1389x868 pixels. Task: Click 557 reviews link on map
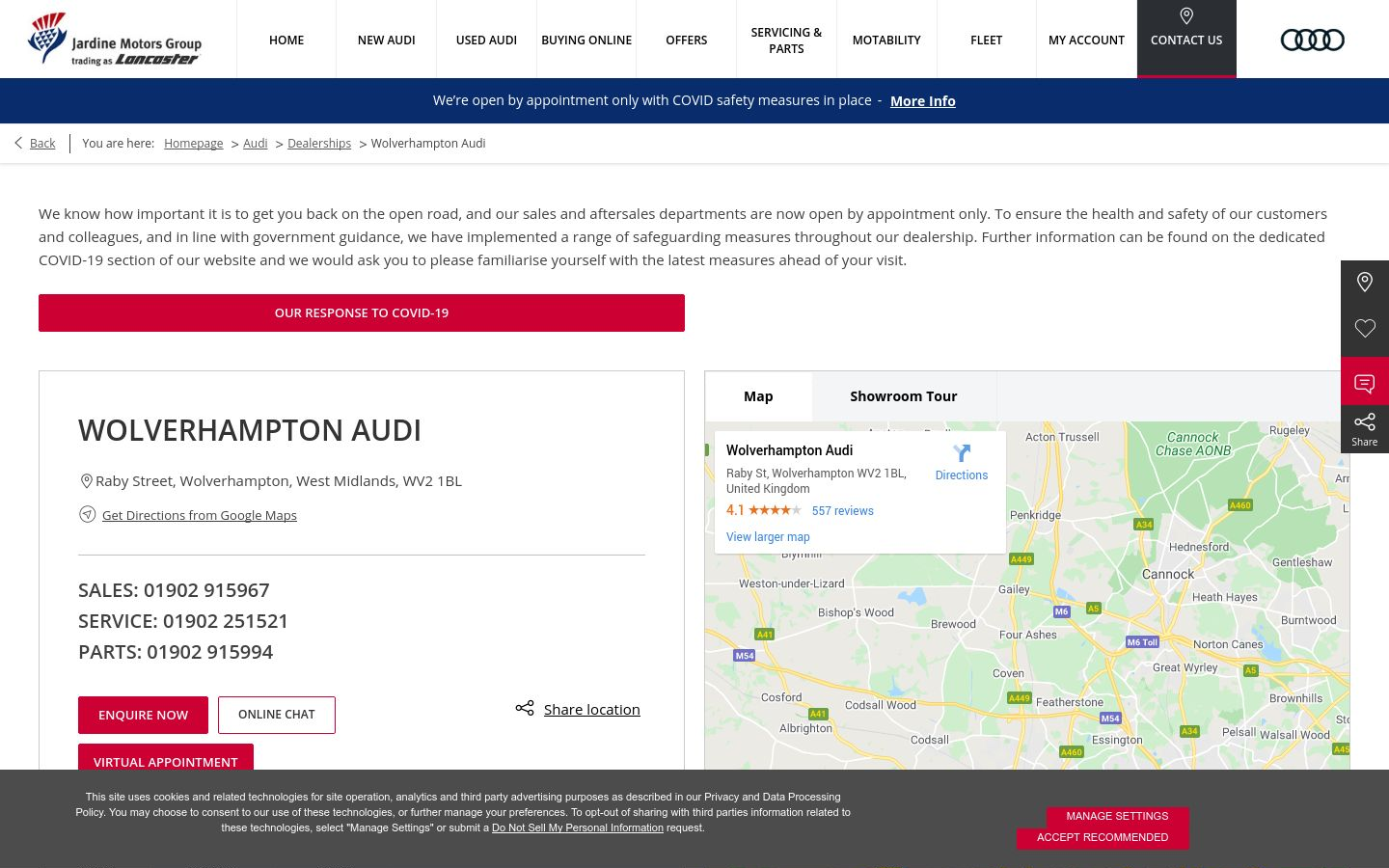[x=843, y=511]
